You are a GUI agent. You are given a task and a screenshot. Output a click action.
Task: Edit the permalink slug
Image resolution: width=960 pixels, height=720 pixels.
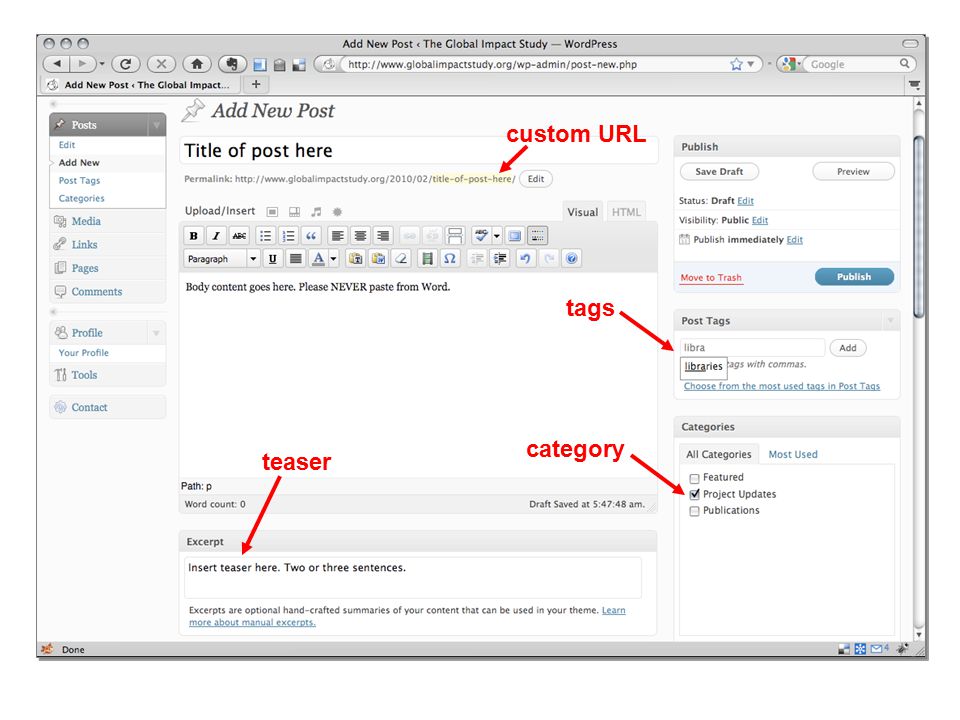coord(536,179)
